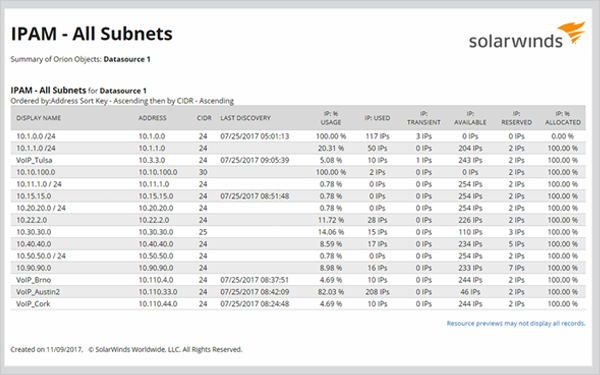The height and width of the screenshot is (375, 600).
Task: Click the 7 IPs reserved value
Action: 516,268
